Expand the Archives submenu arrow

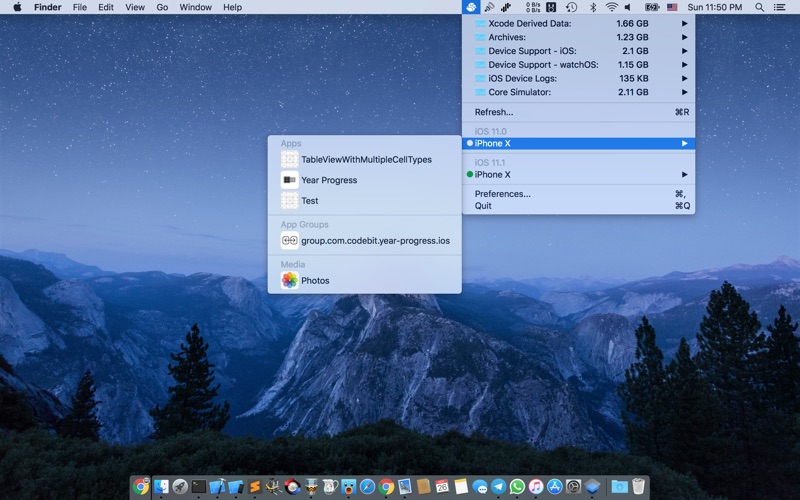(x=684, y=37)
